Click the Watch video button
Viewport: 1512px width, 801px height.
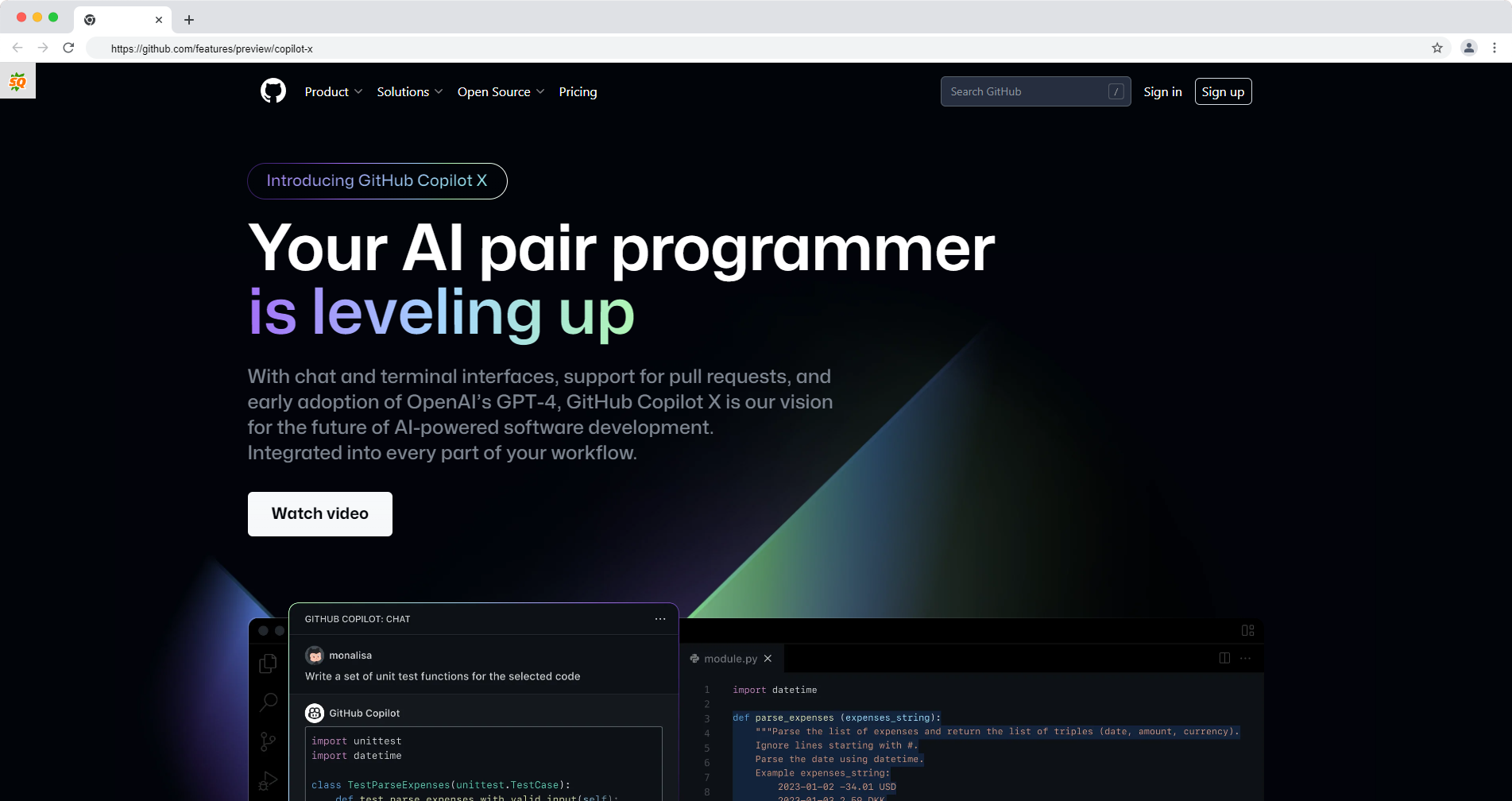tap(319, 513)
